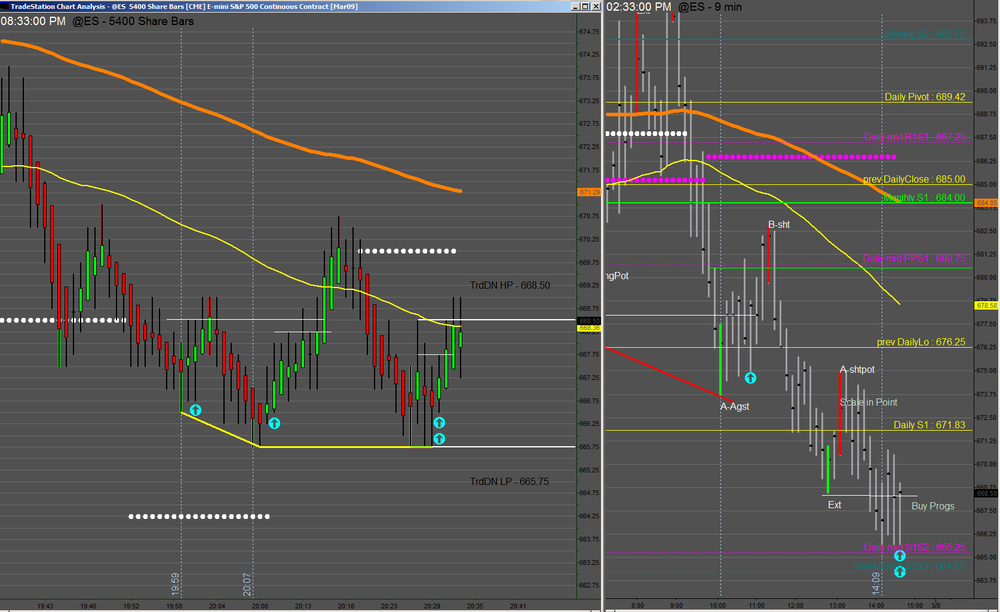This screenshot has height=612, width=1000.
Task: Click the 10:00 time label on 9 min chart
Action: click(x=717, y=605)
